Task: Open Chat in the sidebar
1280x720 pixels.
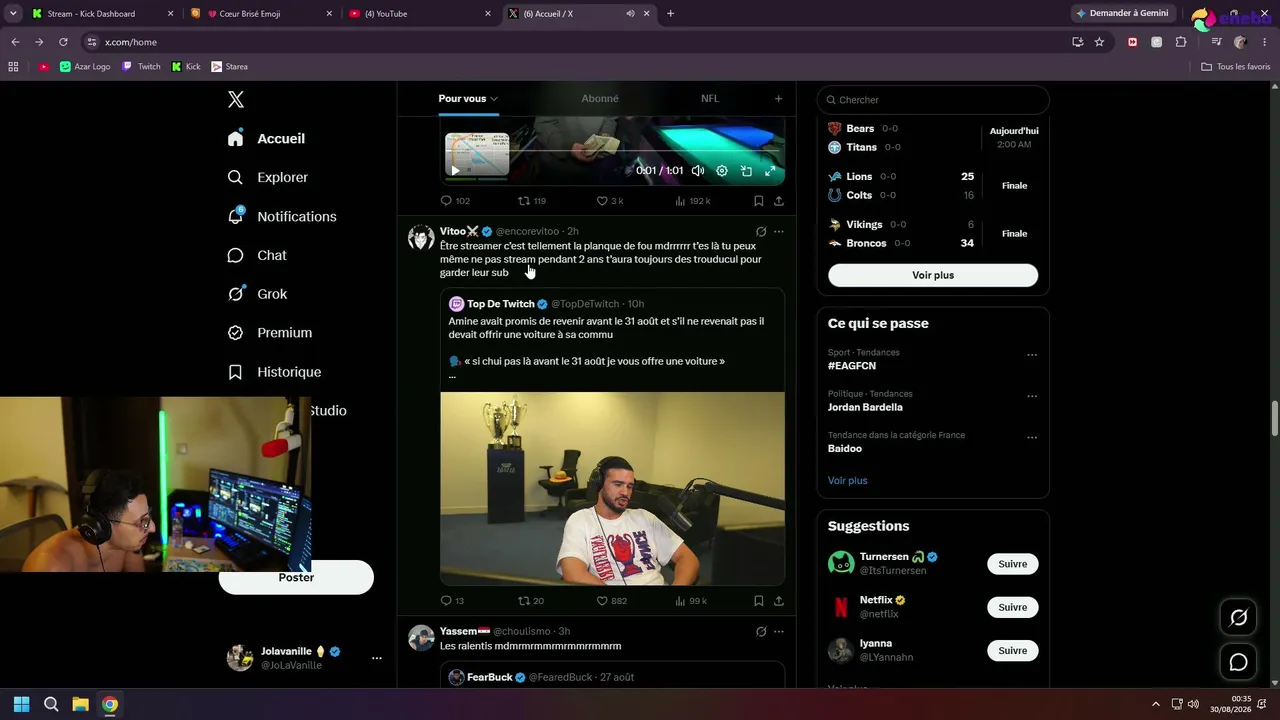Action: (257, 255)
